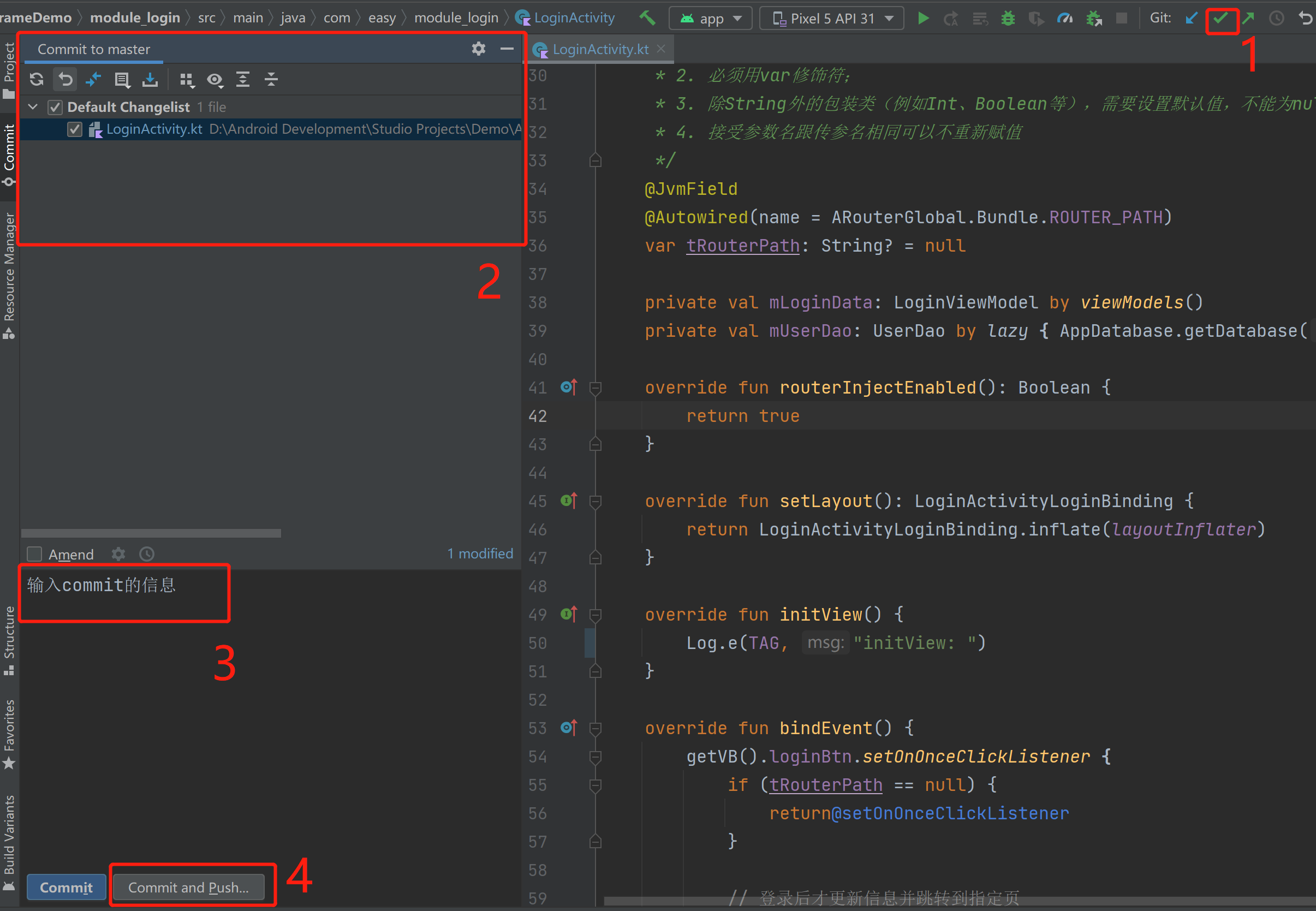Click the implement gutter icon at line 45
The image size is (1316, 911).
point(568,501)
